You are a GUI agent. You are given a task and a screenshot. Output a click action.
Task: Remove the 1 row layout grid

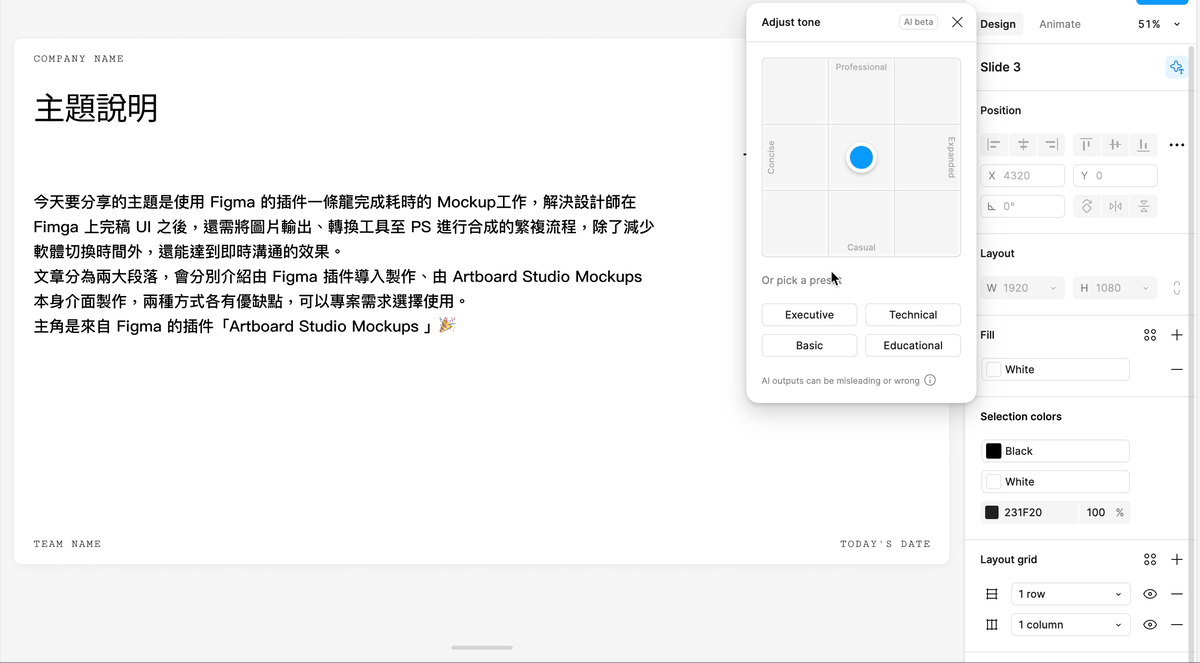(x=1177, y=594)
